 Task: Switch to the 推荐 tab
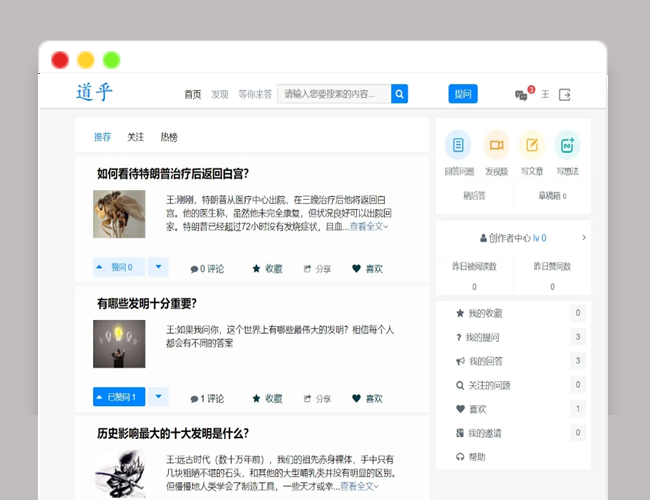click(x=102, y=137)
